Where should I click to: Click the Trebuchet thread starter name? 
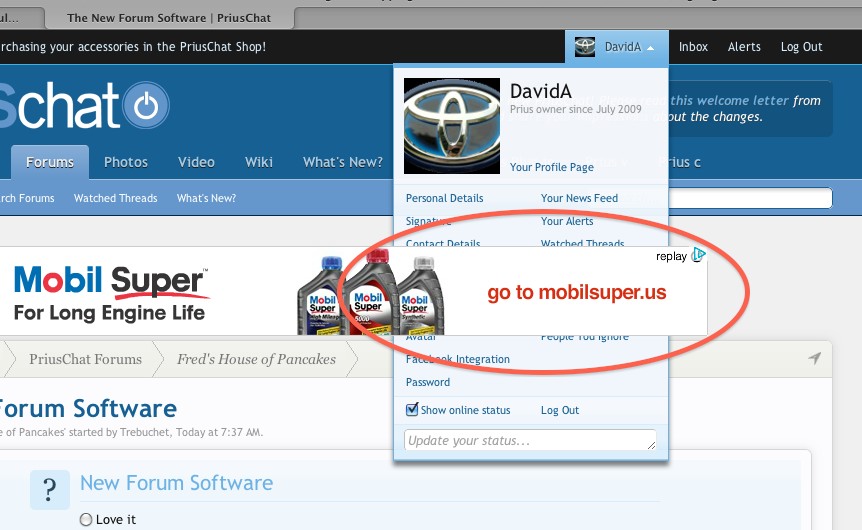(x=145, y=432)
